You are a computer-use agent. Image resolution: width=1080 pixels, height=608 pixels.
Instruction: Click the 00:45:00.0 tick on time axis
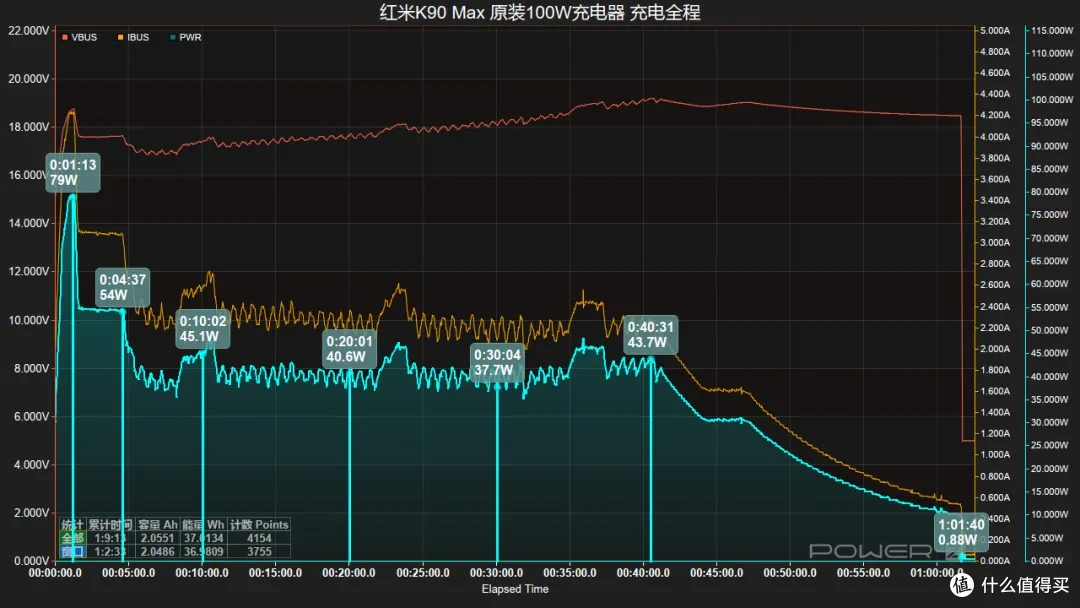(716, 573)
